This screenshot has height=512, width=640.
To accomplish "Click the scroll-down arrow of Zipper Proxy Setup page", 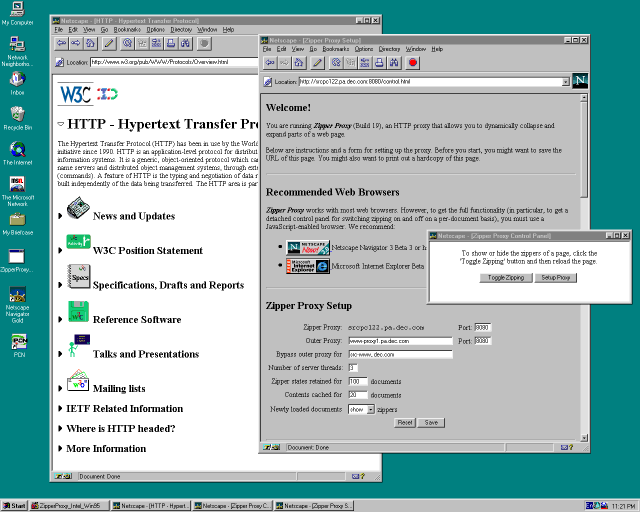I will click(x=584, y=435).
